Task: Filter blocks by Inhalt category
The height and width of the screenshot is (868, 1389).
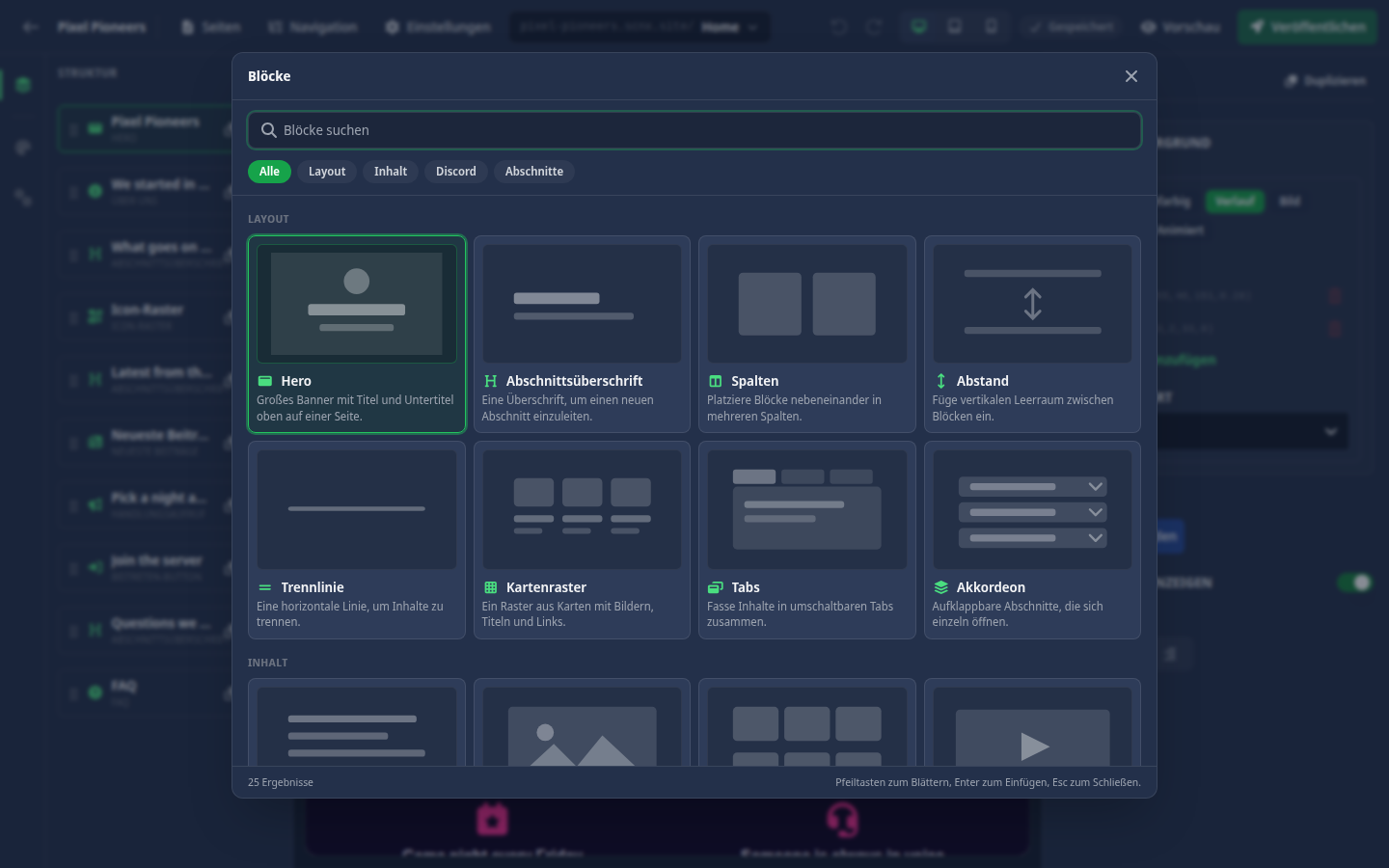Action: (391, 172)
